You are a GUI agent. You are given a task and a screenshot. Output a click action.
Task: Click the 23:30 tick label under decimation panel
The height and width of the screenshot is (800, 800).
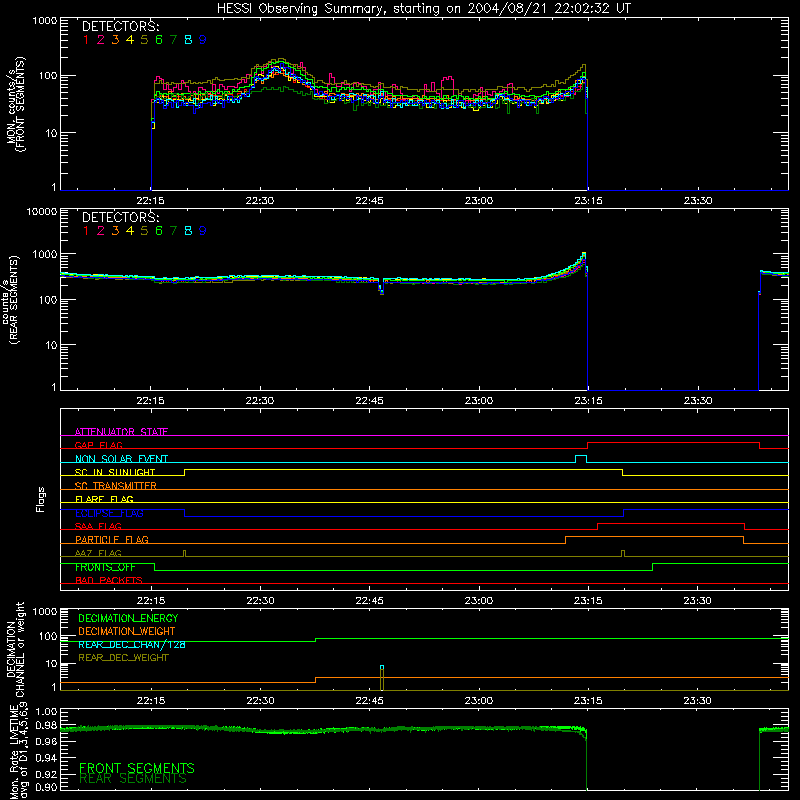click(697, 701)
